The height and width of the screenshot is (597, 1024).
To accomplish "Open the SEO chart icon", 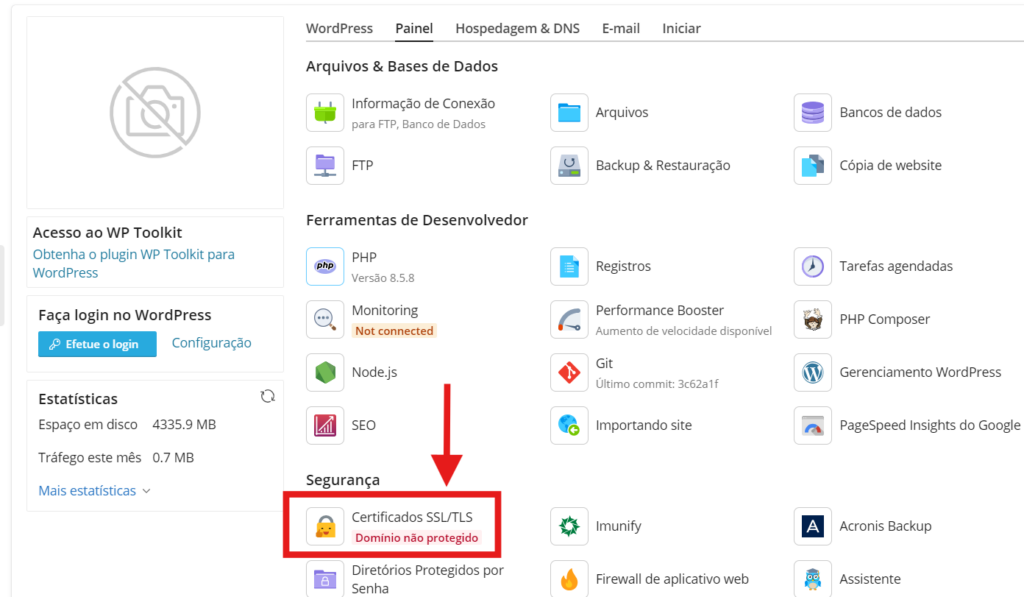I will click(325, 425).
